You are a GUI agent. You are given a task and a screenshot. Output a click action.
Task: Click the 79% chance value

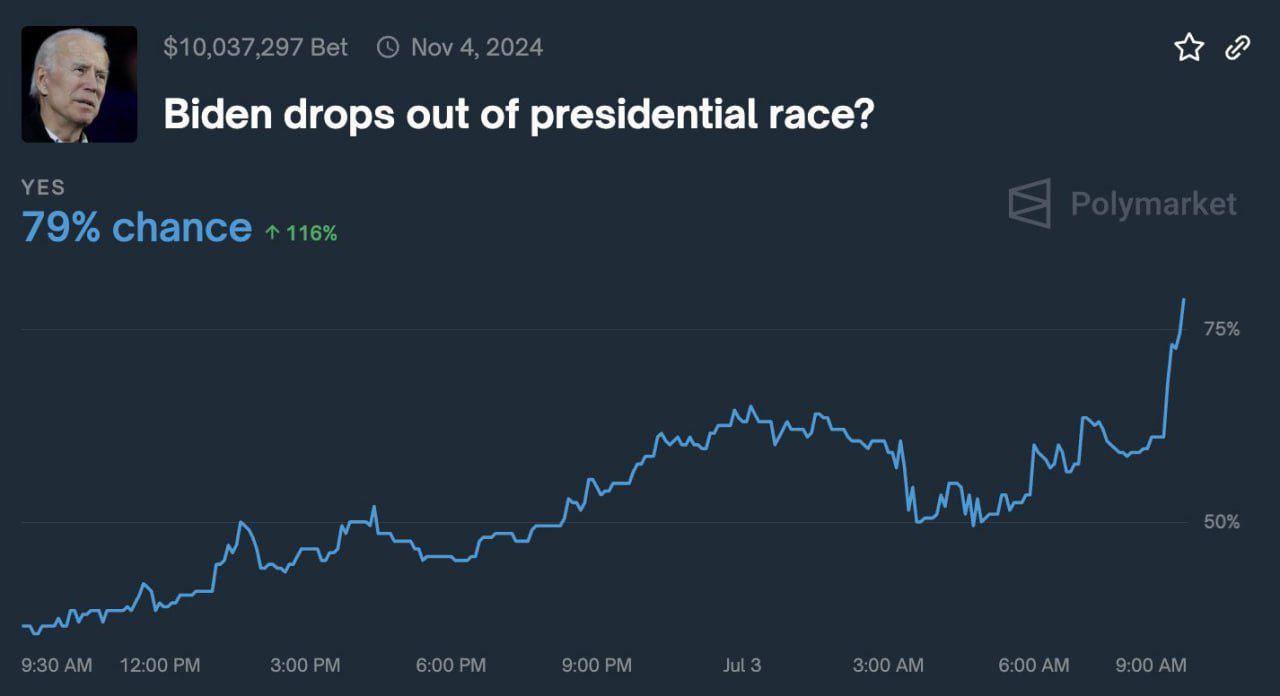136,228
